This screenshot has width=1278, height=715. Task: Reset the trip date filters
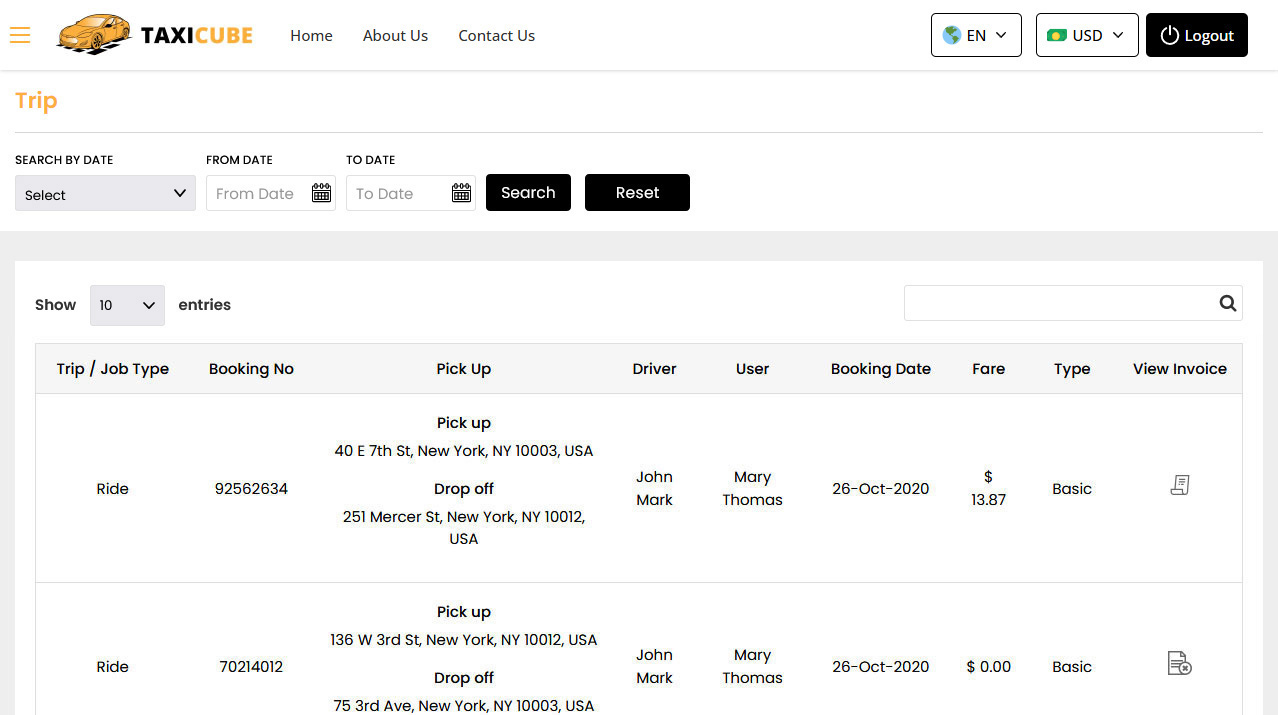[x=637, y=192]
